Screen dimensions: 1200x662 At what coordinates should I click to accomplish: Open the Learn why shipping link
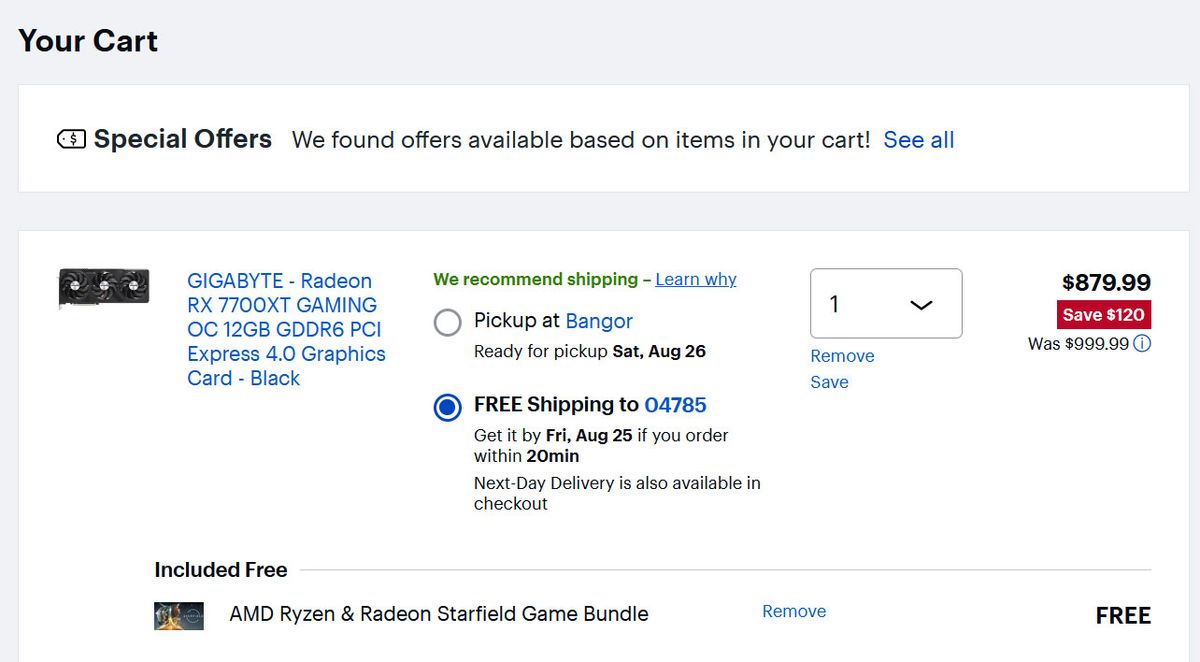pyautogui.click(x=696, y=280)
